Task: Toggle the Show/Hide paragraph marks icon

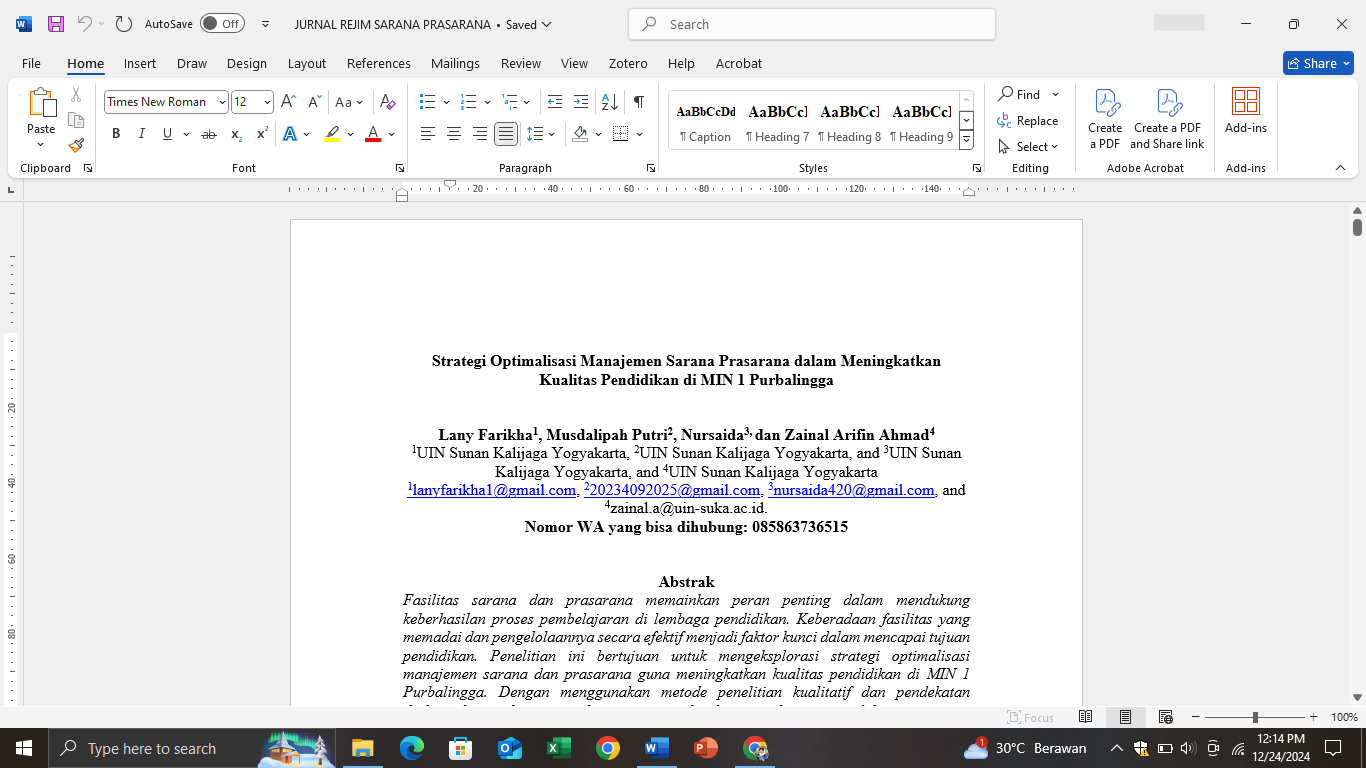Action: click(x=638, y=102)
